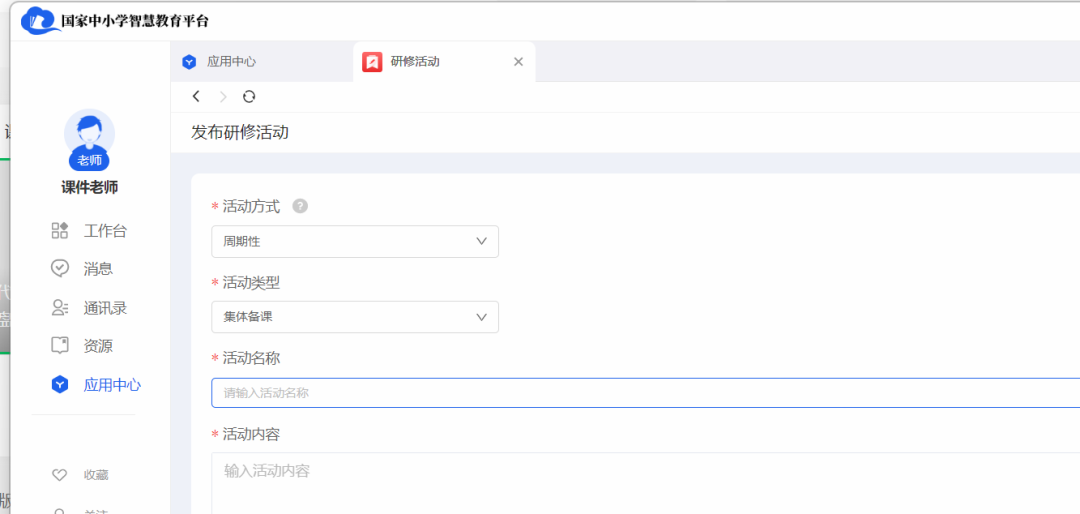Open 资源 in the sidebar

coord(97,346)
